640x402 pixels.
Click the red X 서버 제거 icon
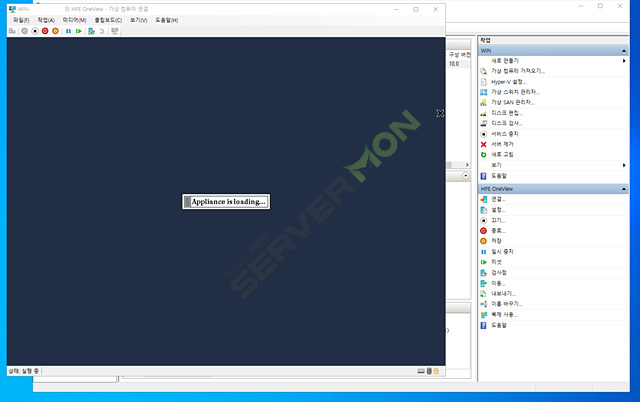coord(484,144)
